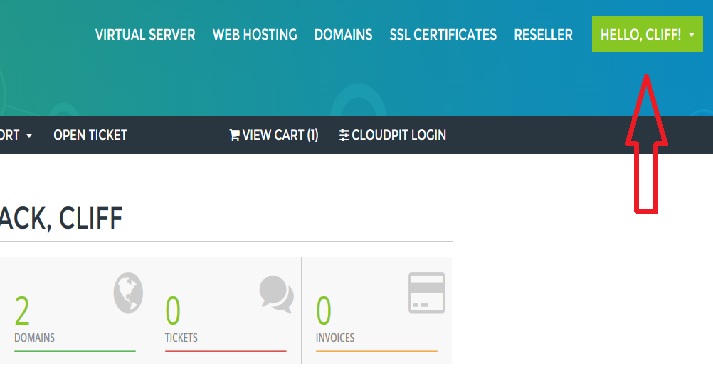The image size is (713, 369).
Task: Click the chat bubbles icon in Tickets tile
Action: (276, 294)
